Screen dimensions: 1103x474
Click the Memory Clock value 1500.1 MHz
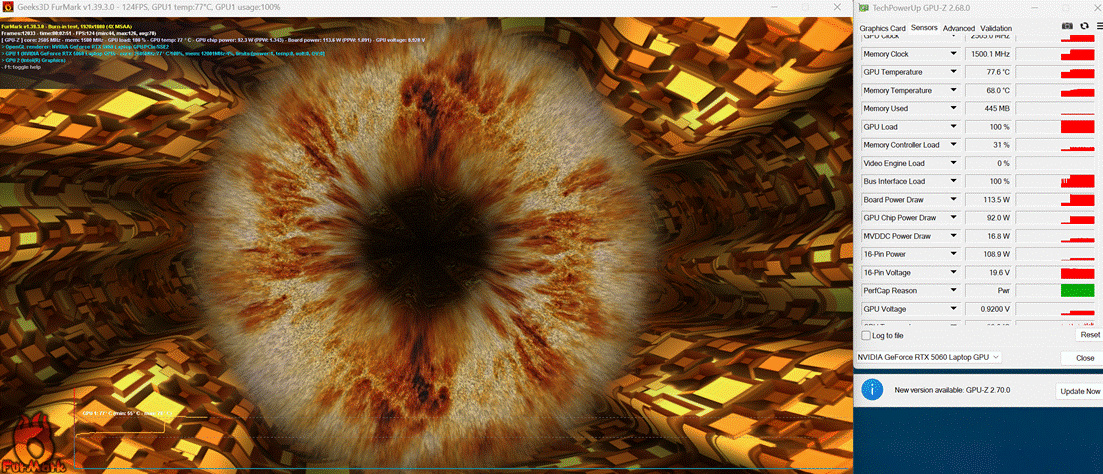(989, 54)
